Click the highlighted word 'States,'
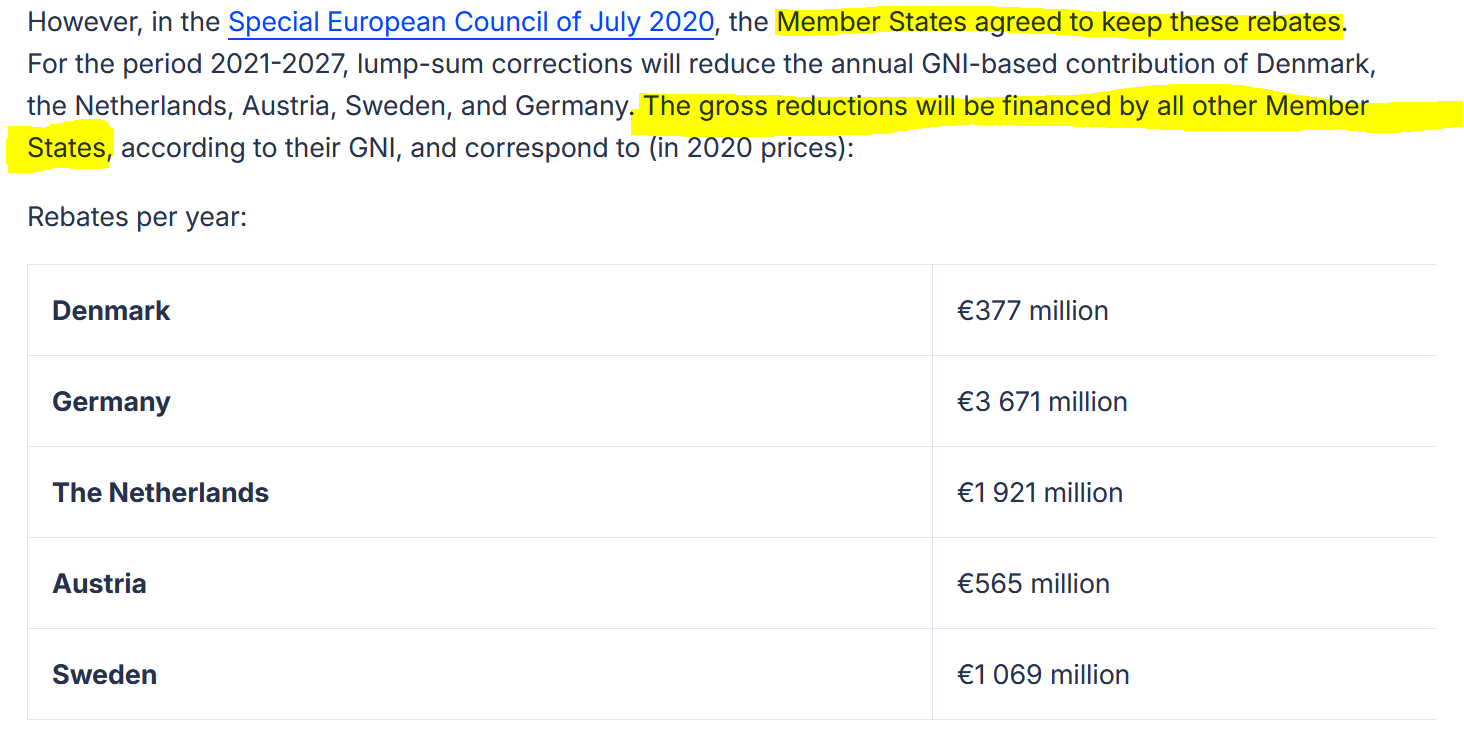Image resolution: width=1464 pixels, height=753 pixels. click(70, 148)
